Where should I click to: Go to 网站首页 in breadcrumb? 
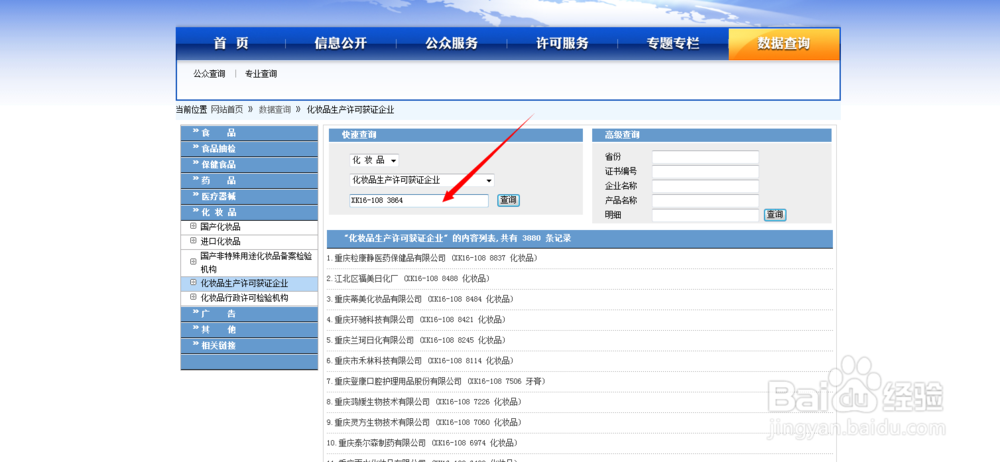pyautogui.click(x=226, y=110)
